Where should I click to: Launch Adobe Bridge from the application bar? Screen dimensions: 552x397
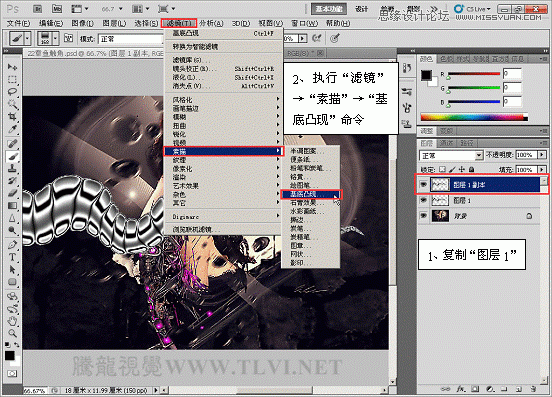pos(37,9)
